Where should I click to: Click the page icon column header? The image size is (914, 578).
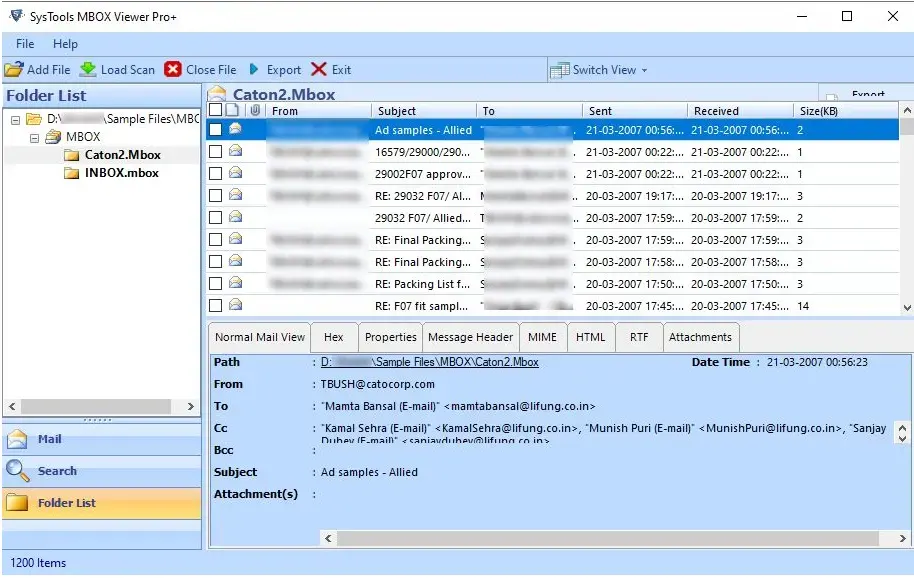pyautogui.click(x=232, y=110)
